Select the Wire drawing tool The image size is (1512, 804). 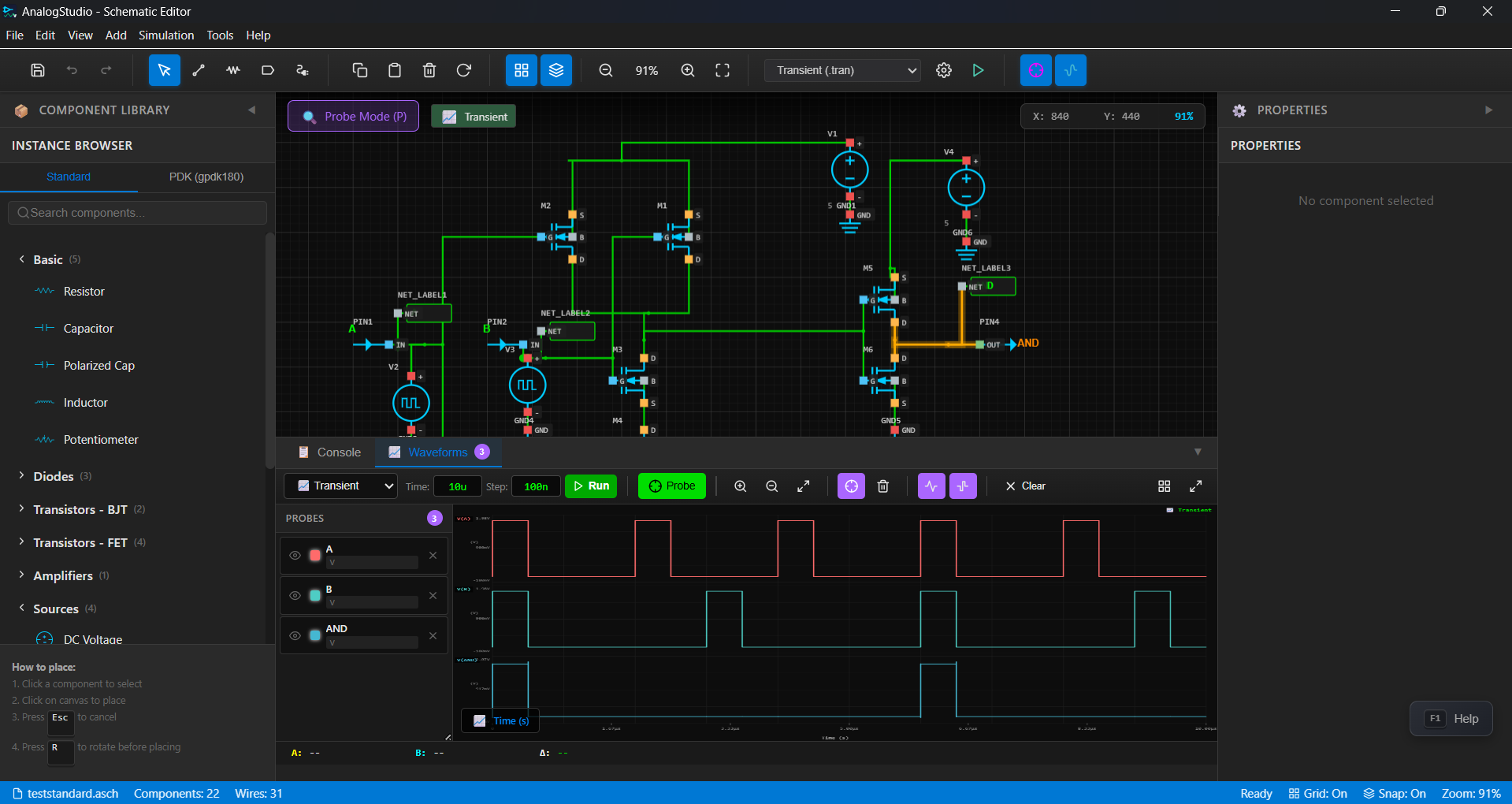[198, 70]
